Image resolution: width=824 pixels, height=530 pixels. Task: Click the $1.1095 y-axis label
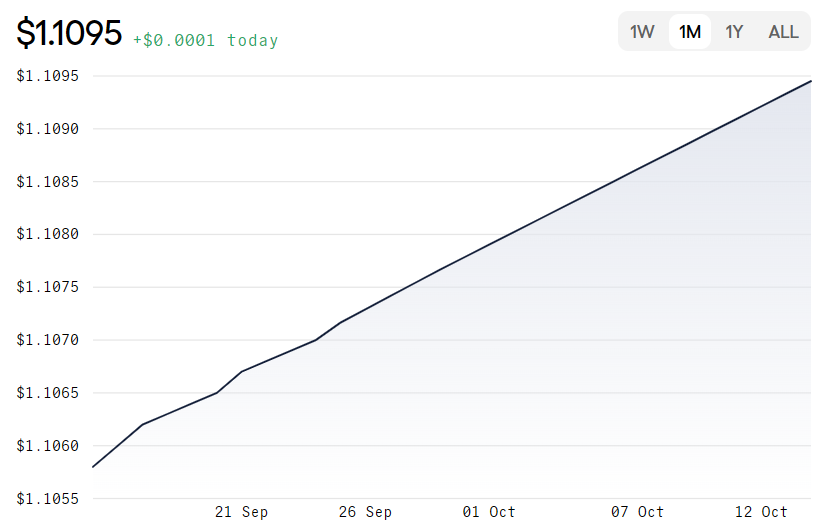(48, 76)
